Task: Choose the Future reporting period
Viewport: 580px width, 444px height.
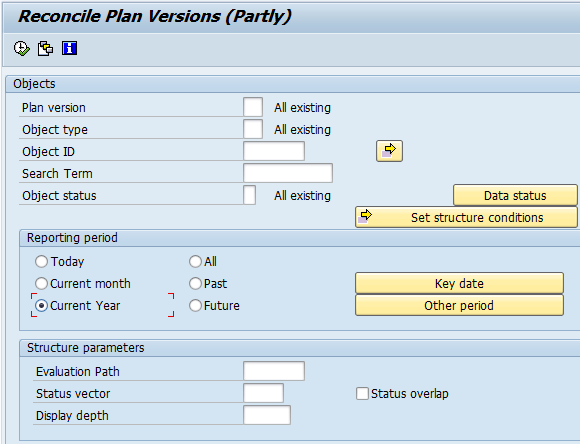Action: pos(195,306)
